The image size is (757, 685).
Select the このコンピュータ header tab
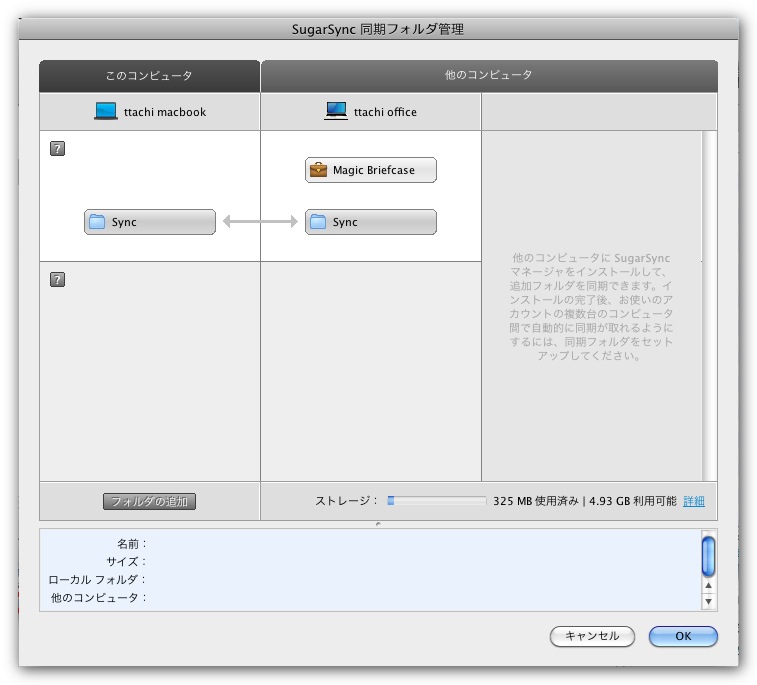[150, 76]
